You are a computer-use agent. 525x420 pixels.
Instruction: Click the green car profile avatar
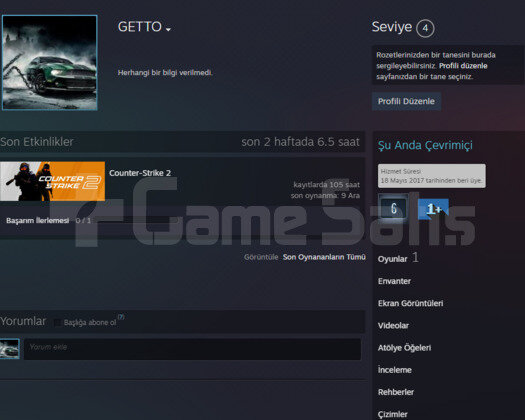tap(50, 63)
